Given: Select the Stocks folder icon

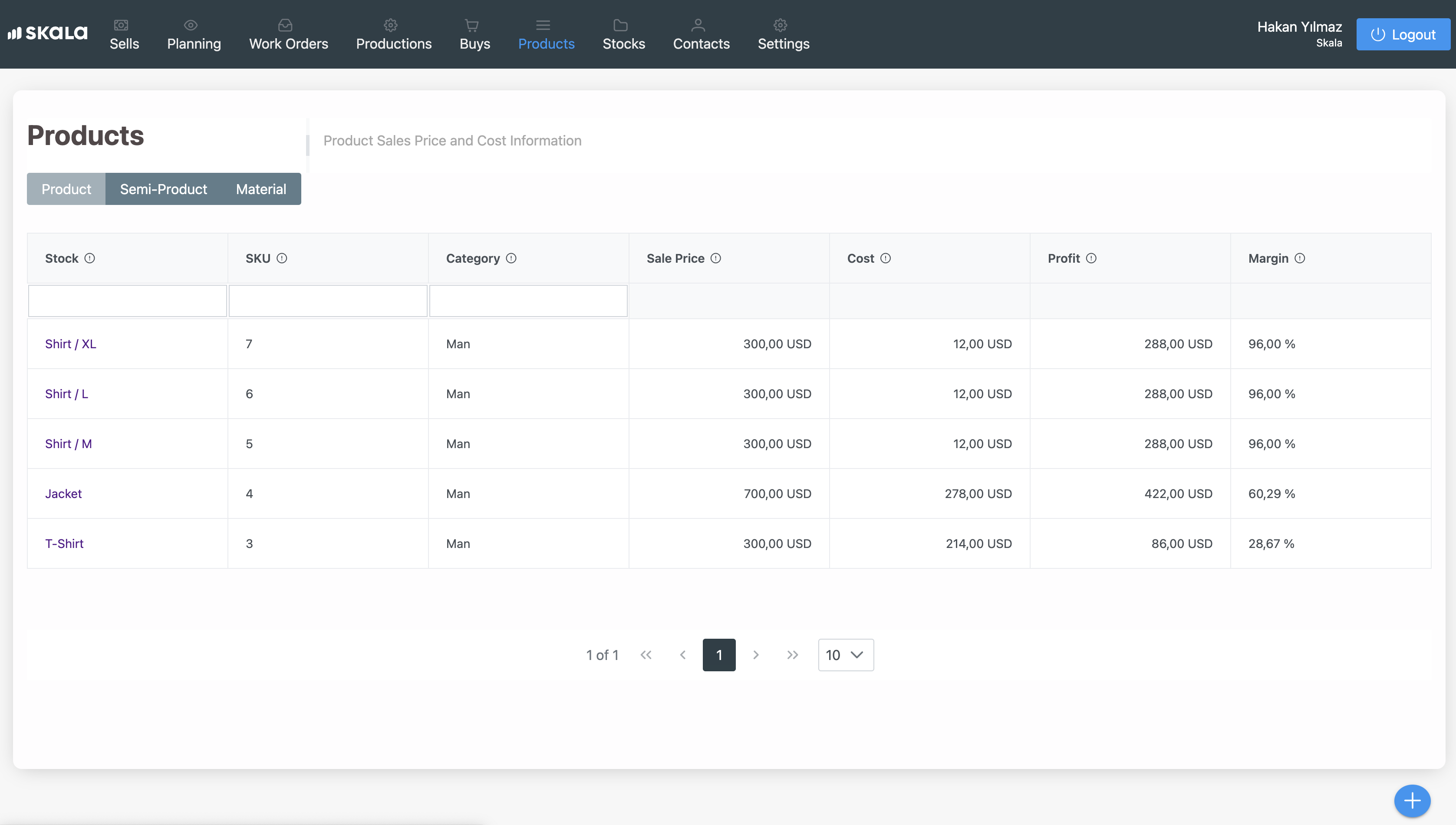Looking at the screenshot, I should point(620,25).
